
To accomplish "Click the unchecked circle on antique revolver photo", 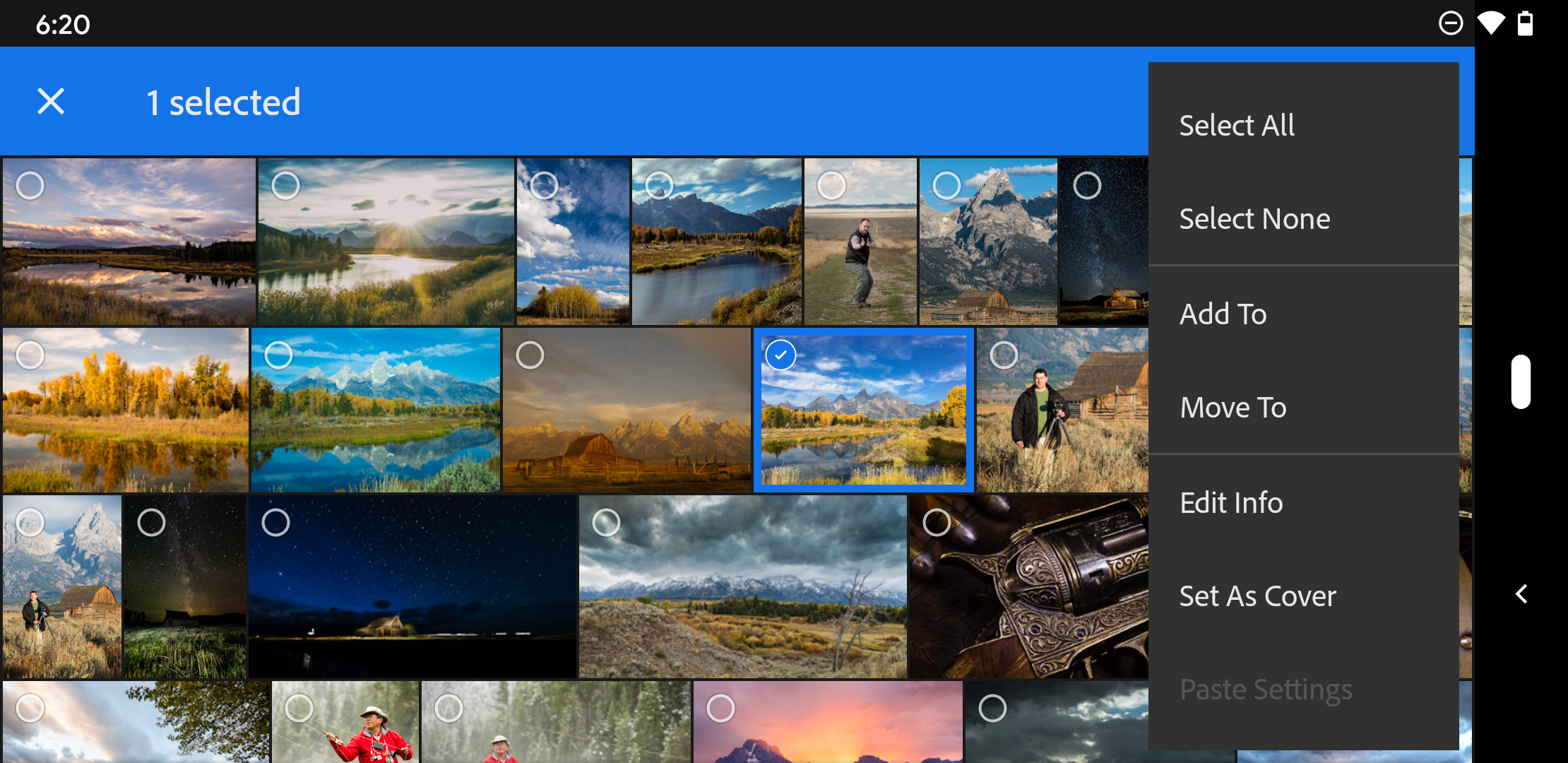I will (937, 521).
